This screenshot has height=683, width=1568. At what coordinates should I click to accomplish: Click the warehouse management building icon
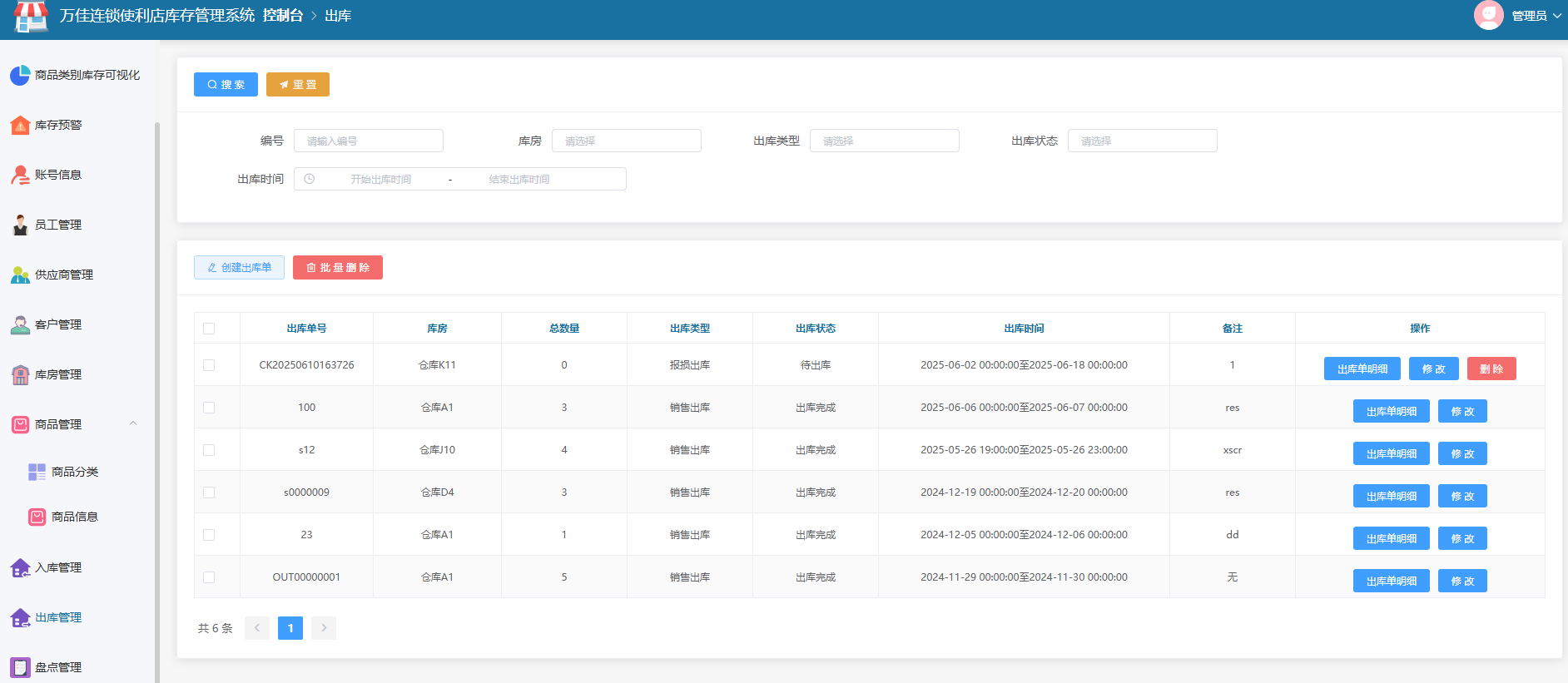click(20, 375)
